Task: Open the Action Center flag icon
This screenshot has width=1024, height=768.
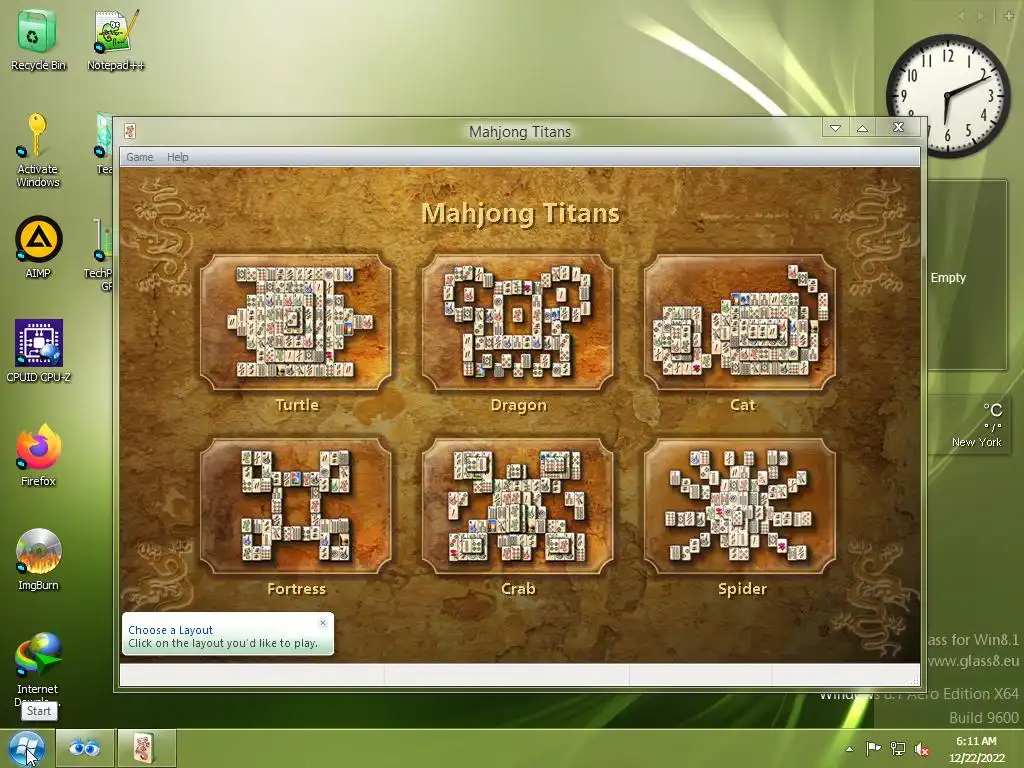Action: (x=873, y=748)
